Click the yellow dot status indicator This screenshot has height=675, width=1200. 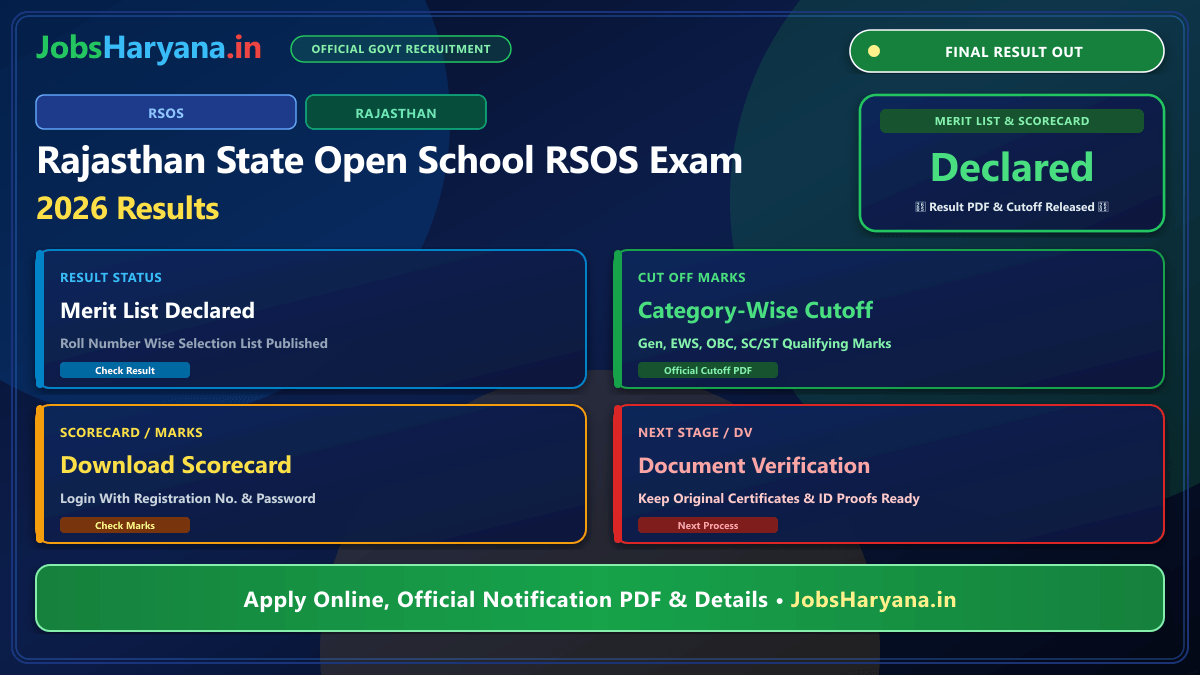point(874,51)
